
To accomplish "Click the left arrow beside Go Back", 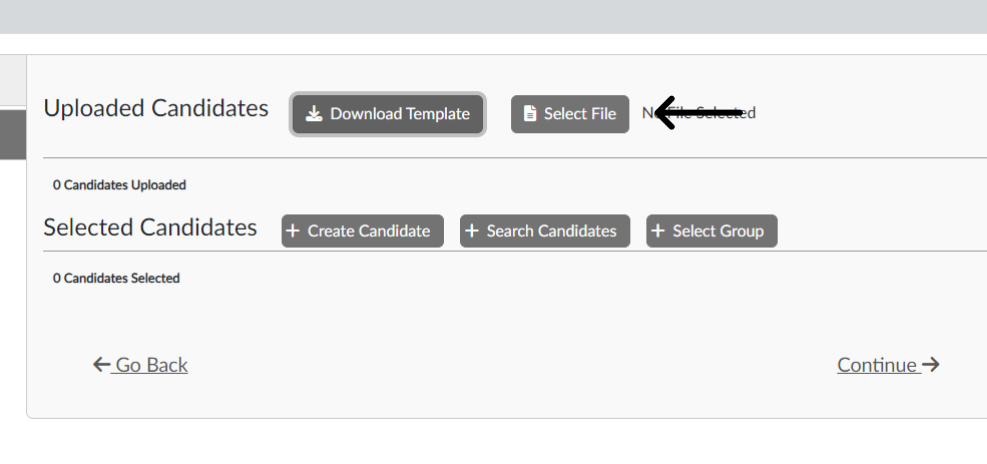I will tap(101, 365).
